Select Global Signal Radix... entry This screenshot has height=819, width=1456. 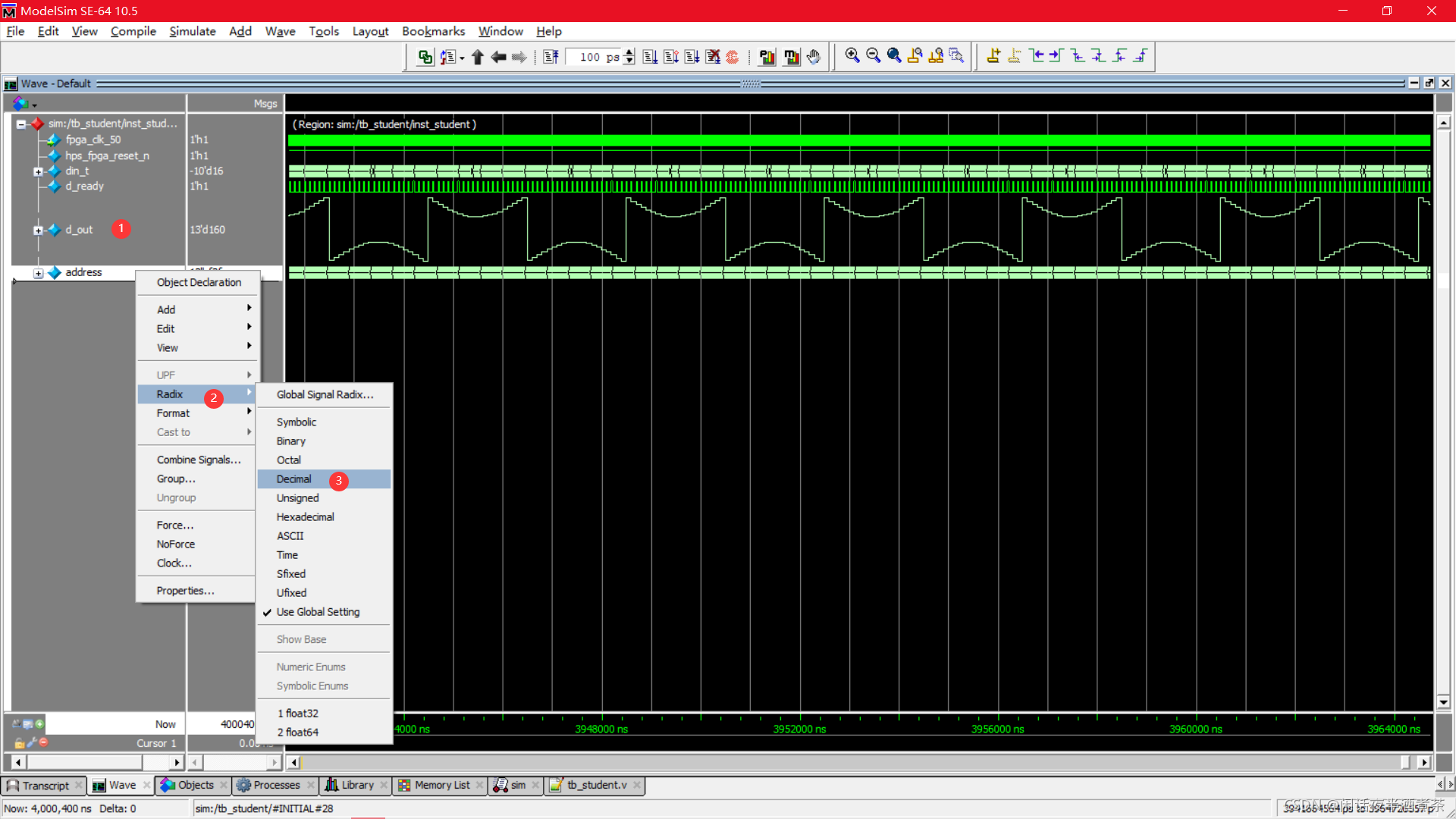pos(325,394)
